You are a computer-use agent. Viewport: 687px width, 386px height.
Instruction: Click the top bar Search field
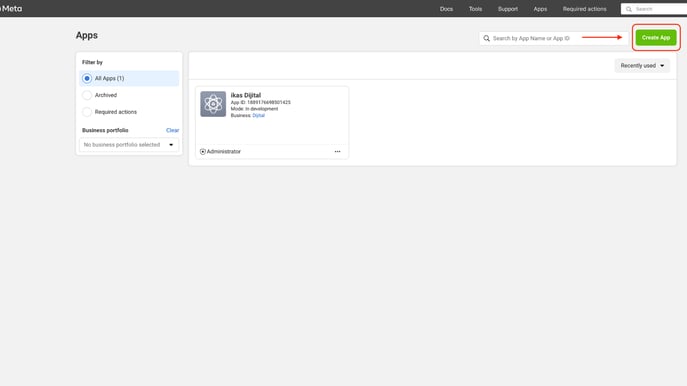[x=654, y=9]
